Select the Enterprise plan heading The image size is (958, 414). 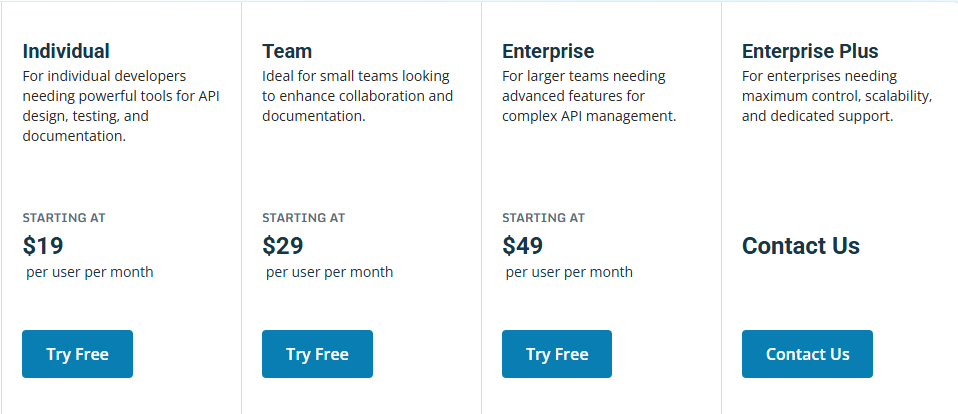tap(548, 51)
